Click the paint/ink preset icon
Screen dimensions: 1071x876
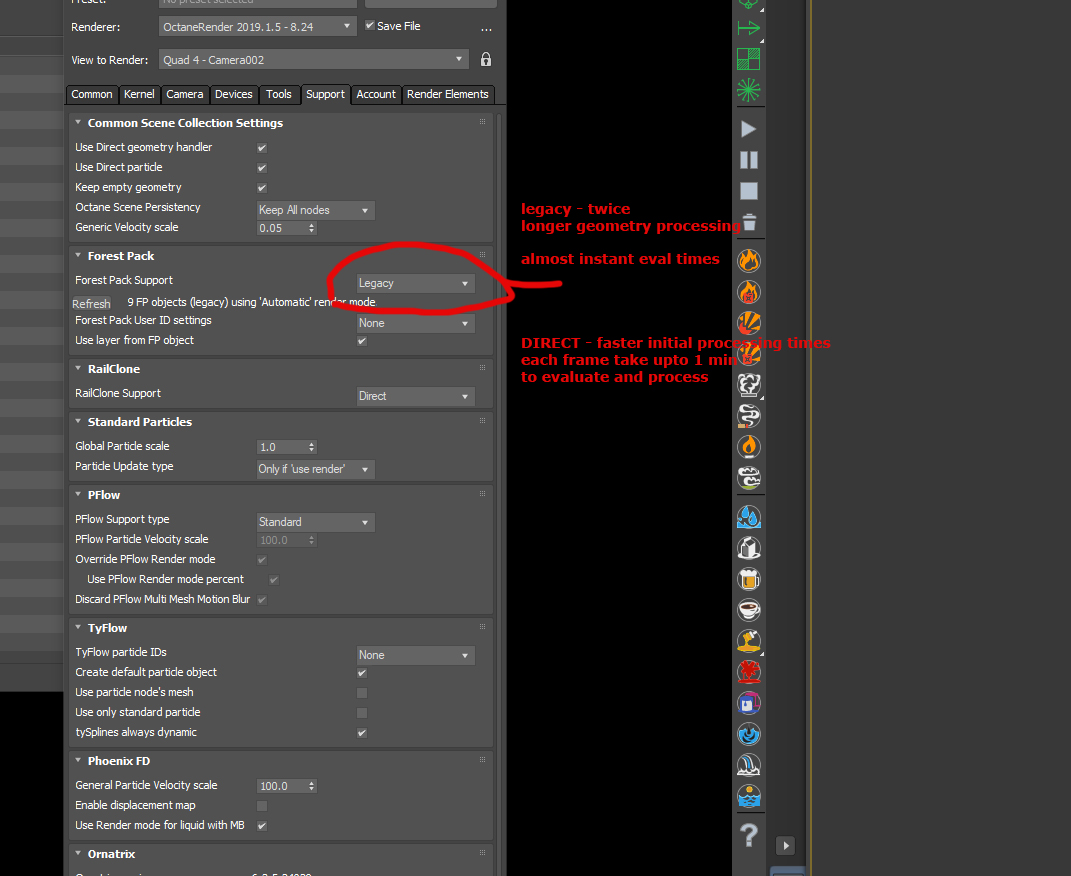(749, 703)
